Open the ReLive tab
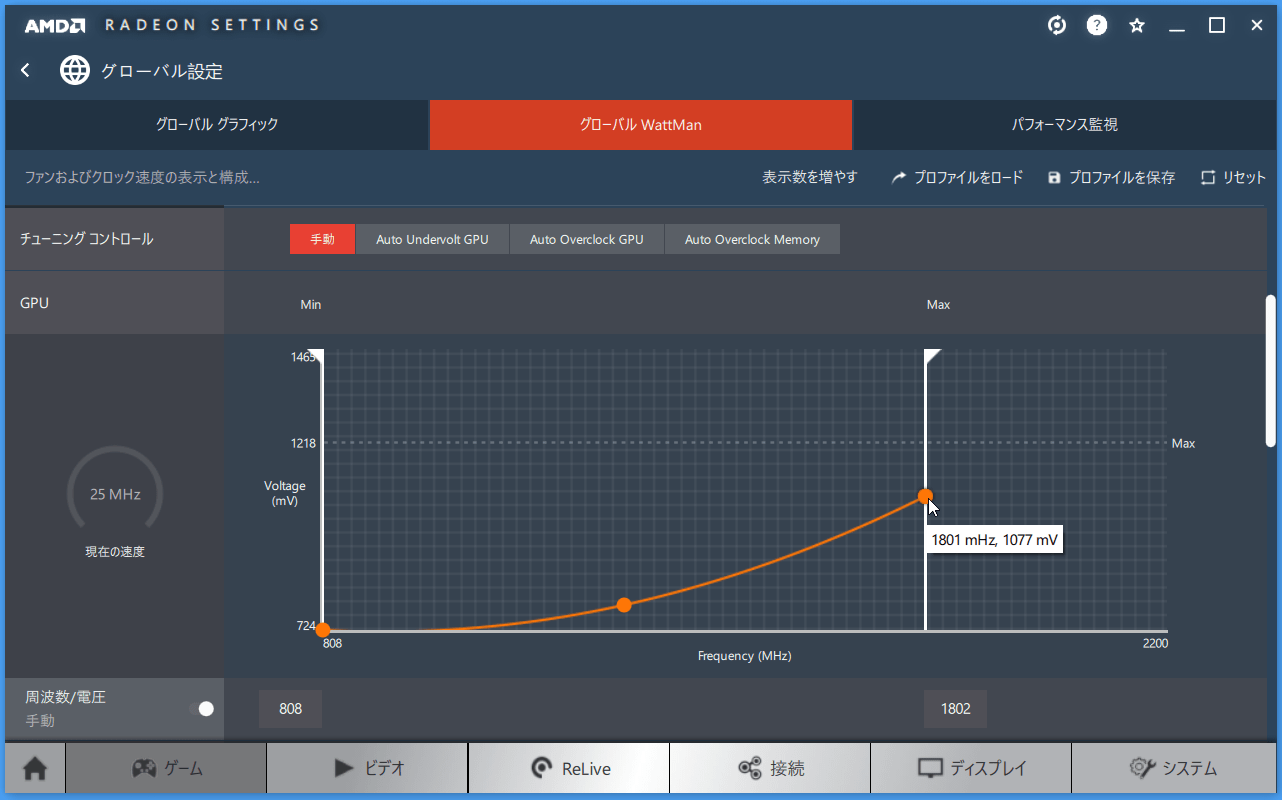The width and height of the screenshot is (1282, 800). click(569, 768)
